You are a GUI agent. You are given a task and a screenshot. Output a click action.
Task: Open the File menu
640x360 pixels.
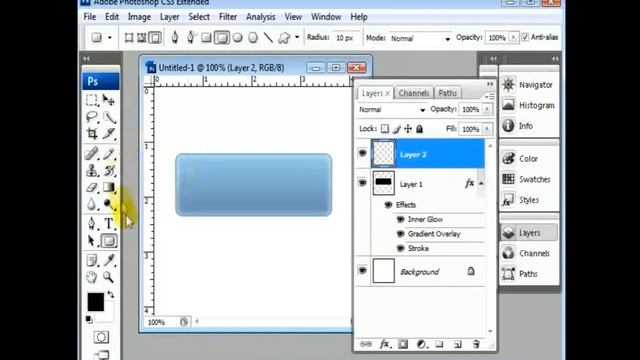[90, 17]
